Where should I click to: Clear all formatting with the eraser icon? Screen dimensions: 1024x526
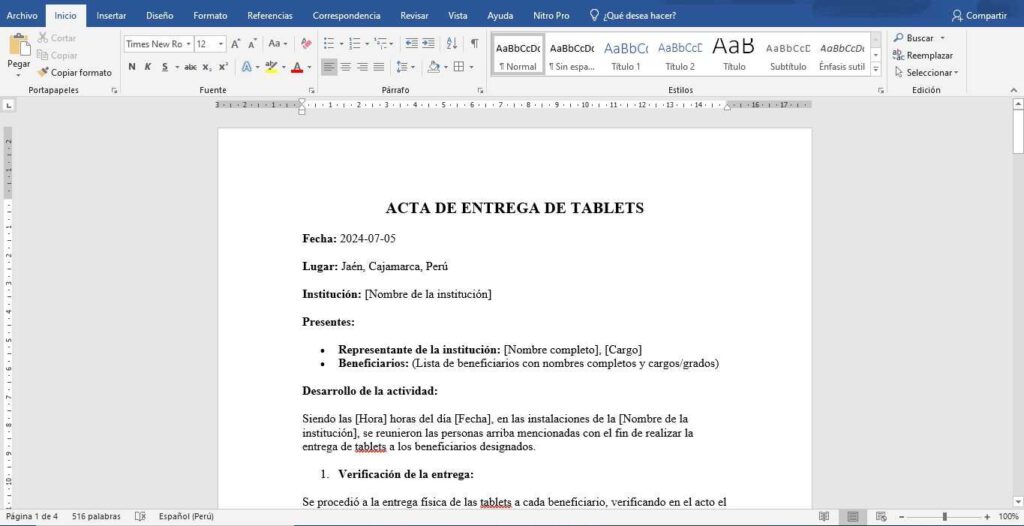click(306, 44)
